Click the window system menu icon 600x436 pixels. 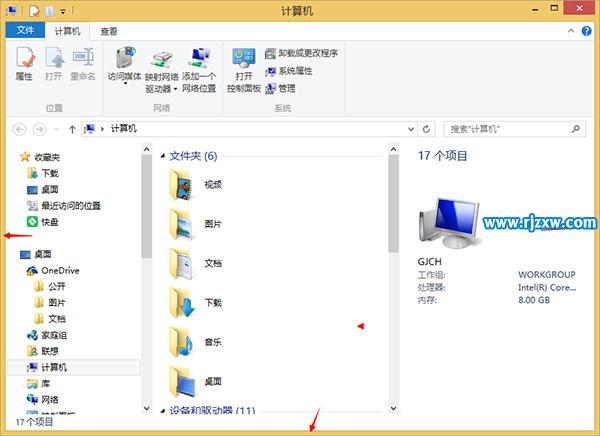11,11
